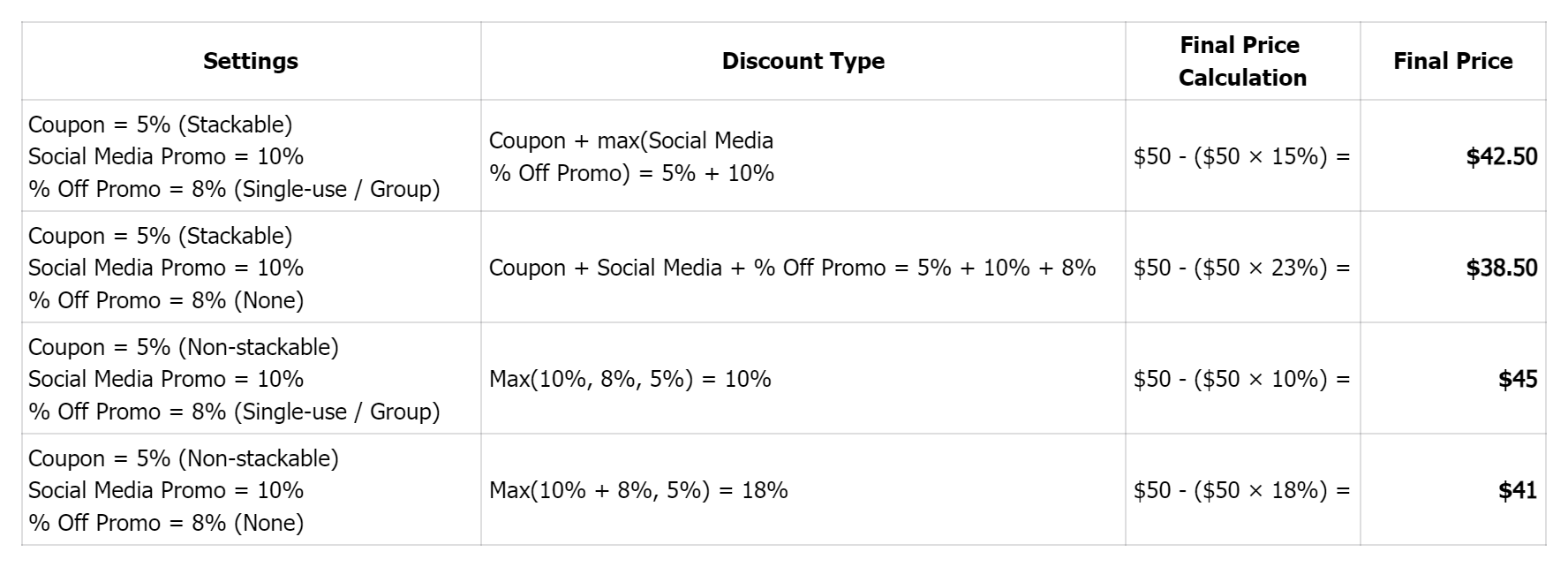Click the Final Price column header

pyautogui.click(x=1452, y=61)
